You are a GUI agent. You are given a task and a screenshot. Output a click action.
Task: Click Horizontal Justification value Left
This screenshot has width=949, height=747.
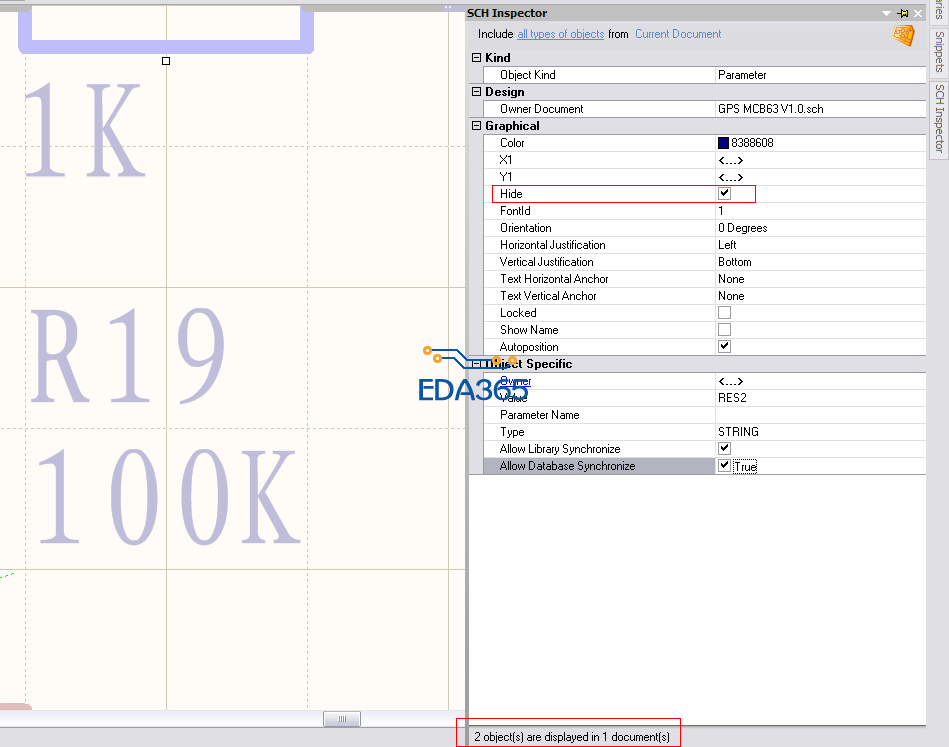pos(820,245)
